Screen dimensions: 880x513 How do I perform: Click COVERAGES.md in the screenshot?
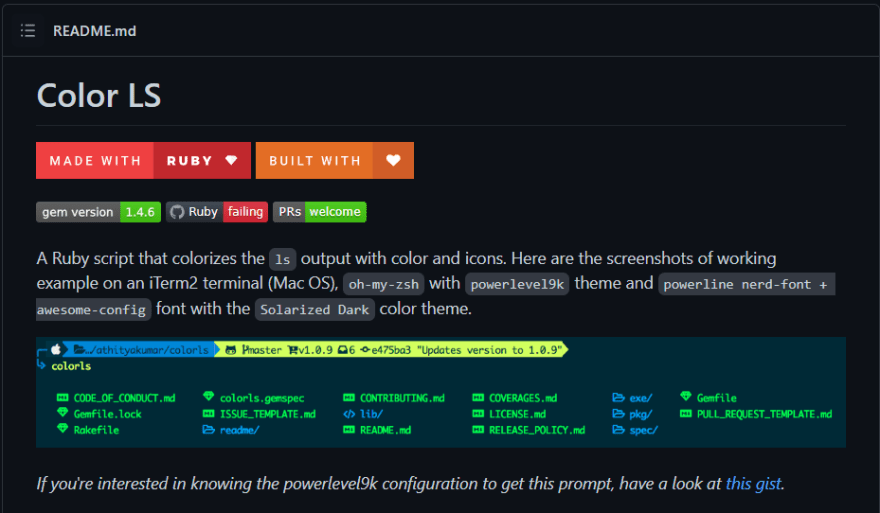(x=522, y=398)
